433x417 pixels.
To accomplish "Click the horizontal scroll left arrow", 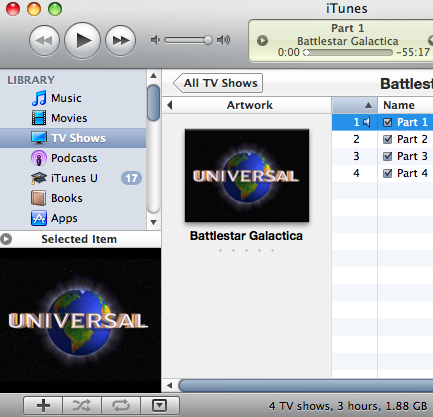I will coord(170,386).
